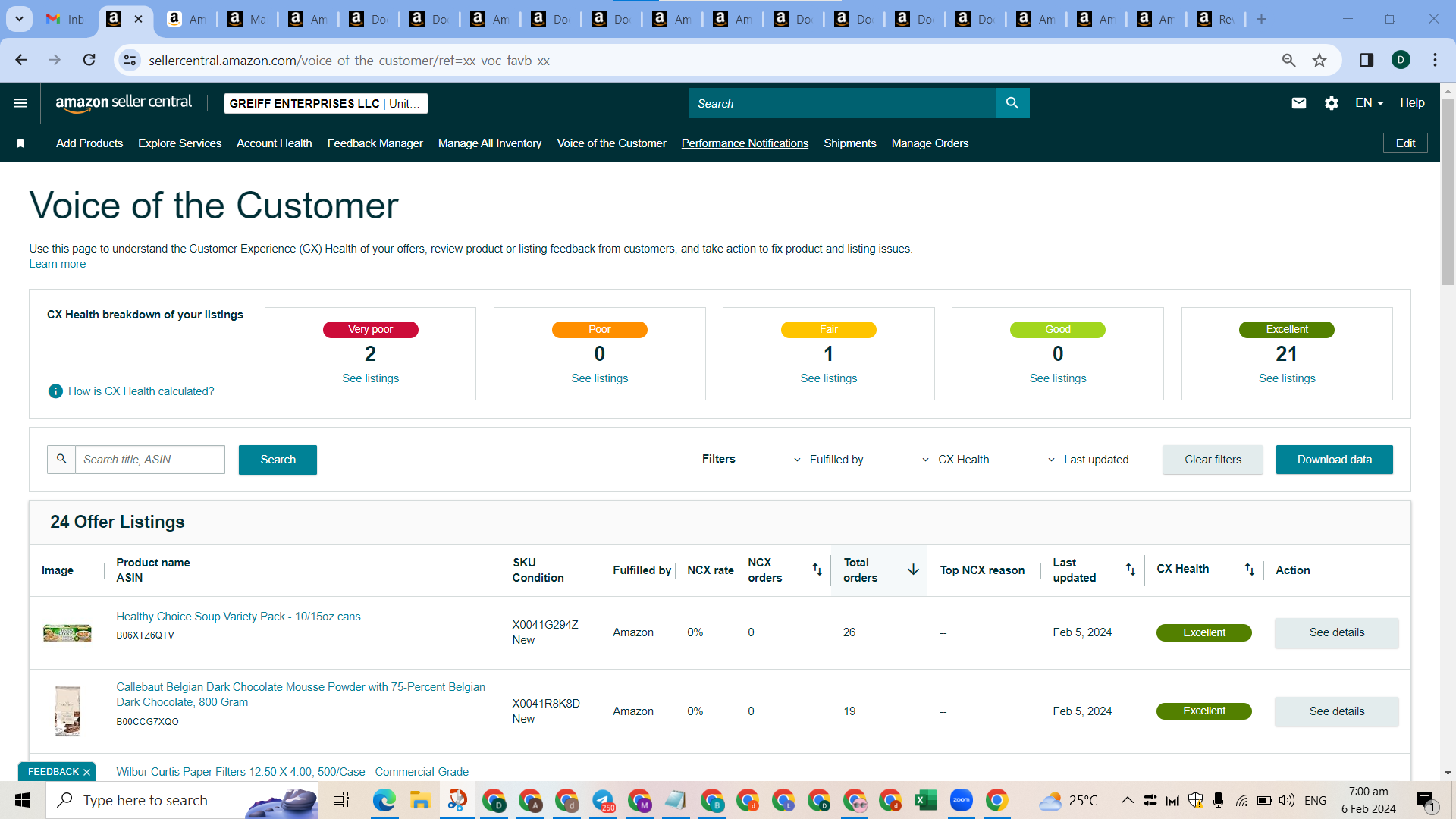See listings under Fair

point(829,378)
